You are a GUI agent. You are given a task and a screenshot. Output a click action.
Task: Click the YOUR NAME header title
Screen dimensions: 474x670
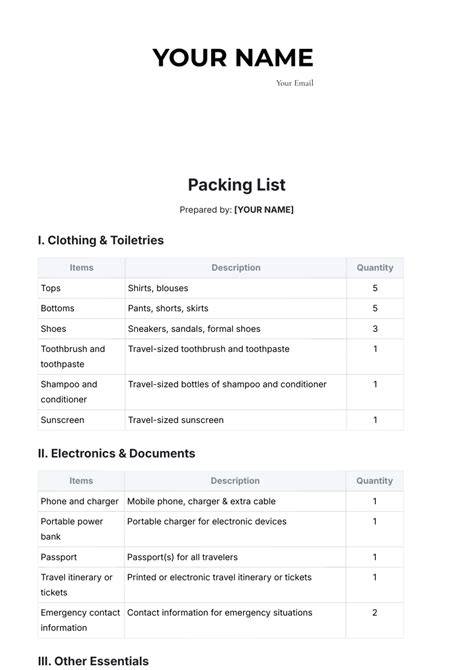[233, 58]
